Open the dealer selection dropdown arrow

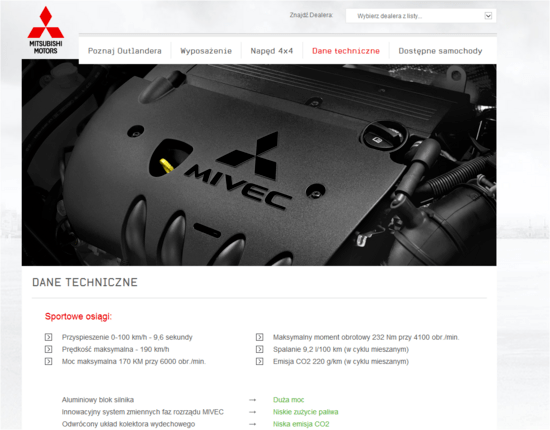pos(488,16)
